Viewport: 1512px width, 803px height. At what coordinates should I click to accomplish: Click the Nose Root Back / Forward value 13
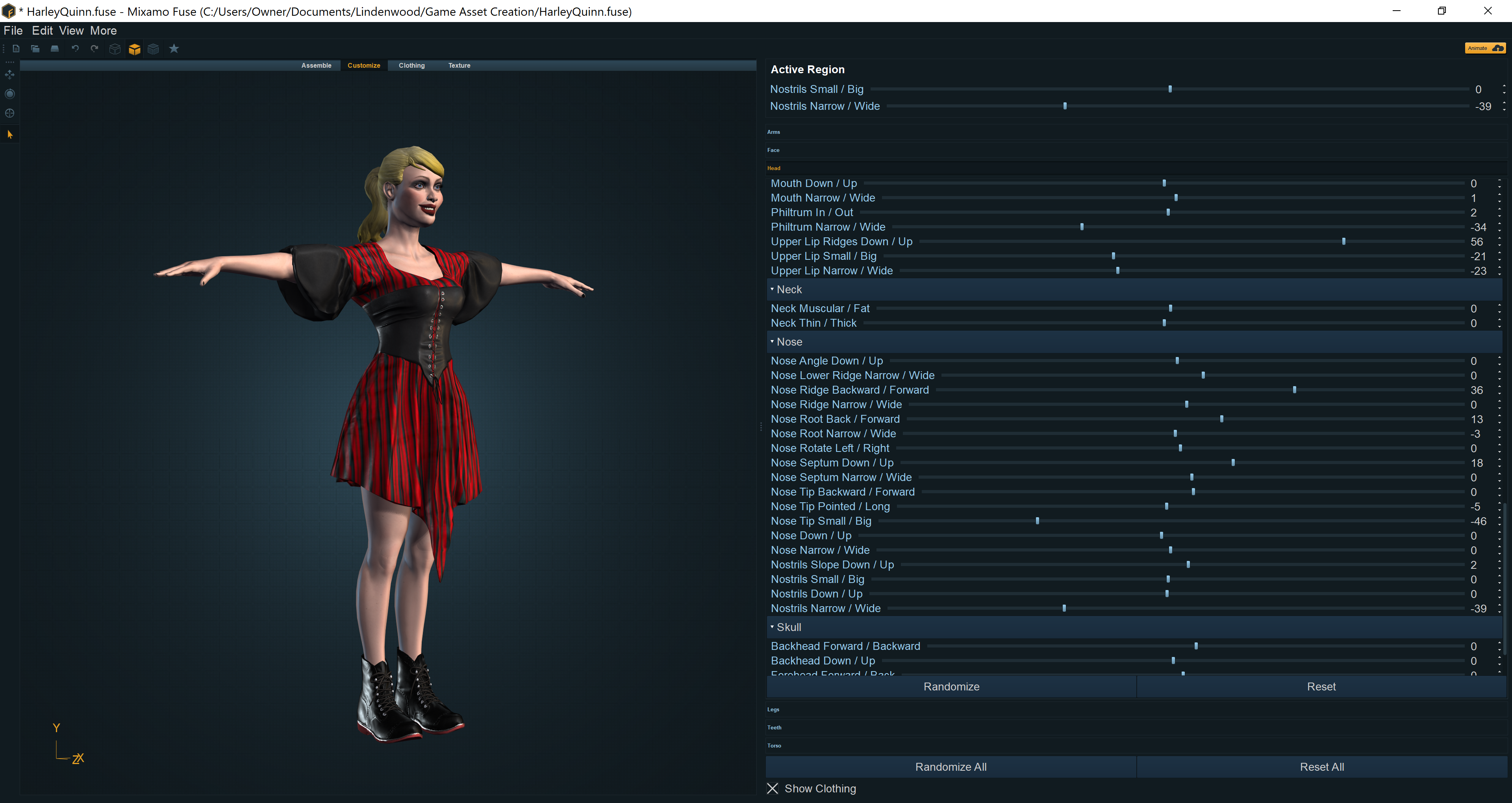[1477, 420]
